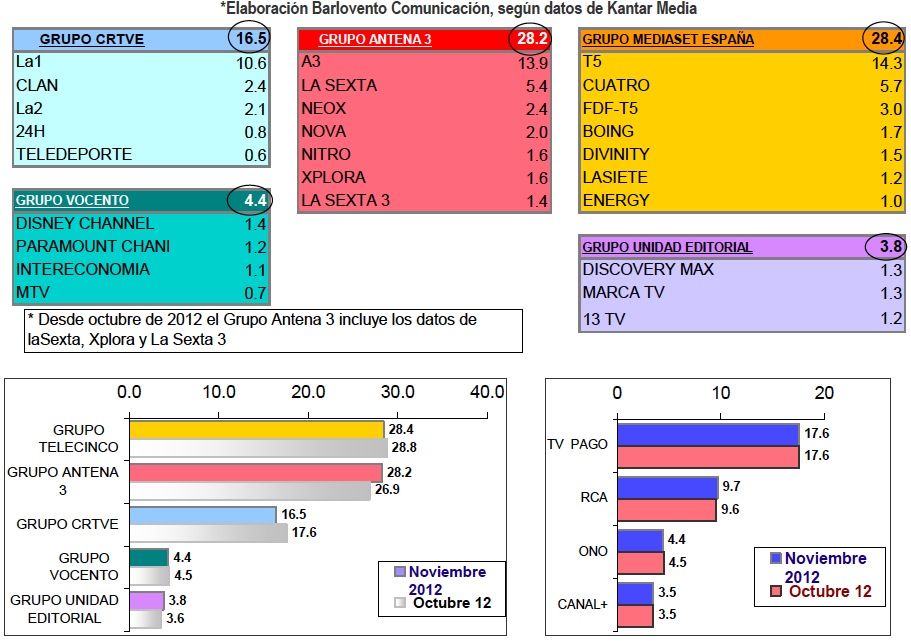This screenshot has height=643, width=911.
Task: Click the grey Octubre 12 swatch in the groups chart legend
Action: 400,602
